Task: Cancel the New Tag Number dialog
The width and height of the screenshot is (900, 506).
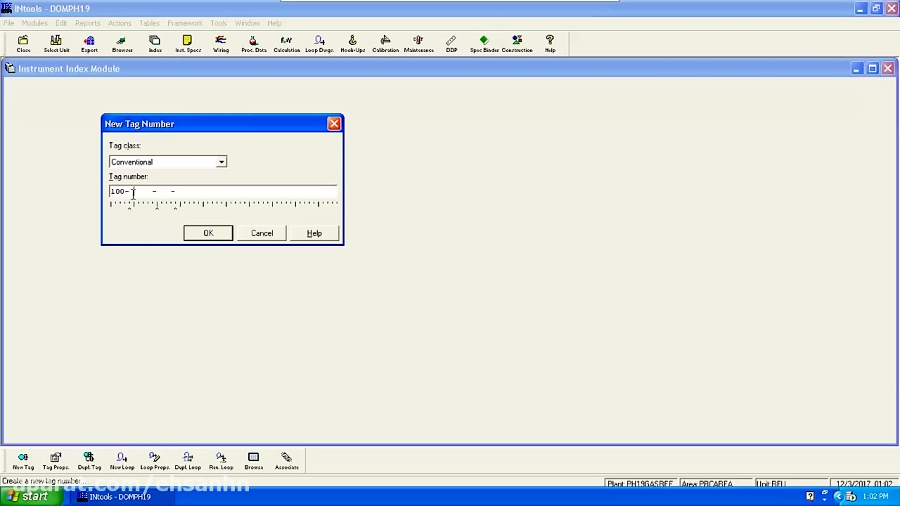Action: (x=262, y=233)
